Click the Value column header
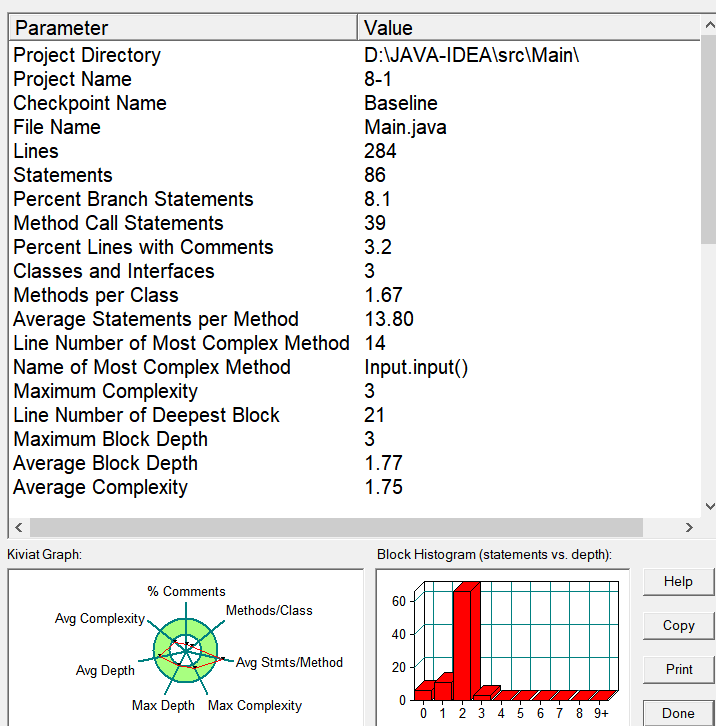 click(x=529, y=28)
